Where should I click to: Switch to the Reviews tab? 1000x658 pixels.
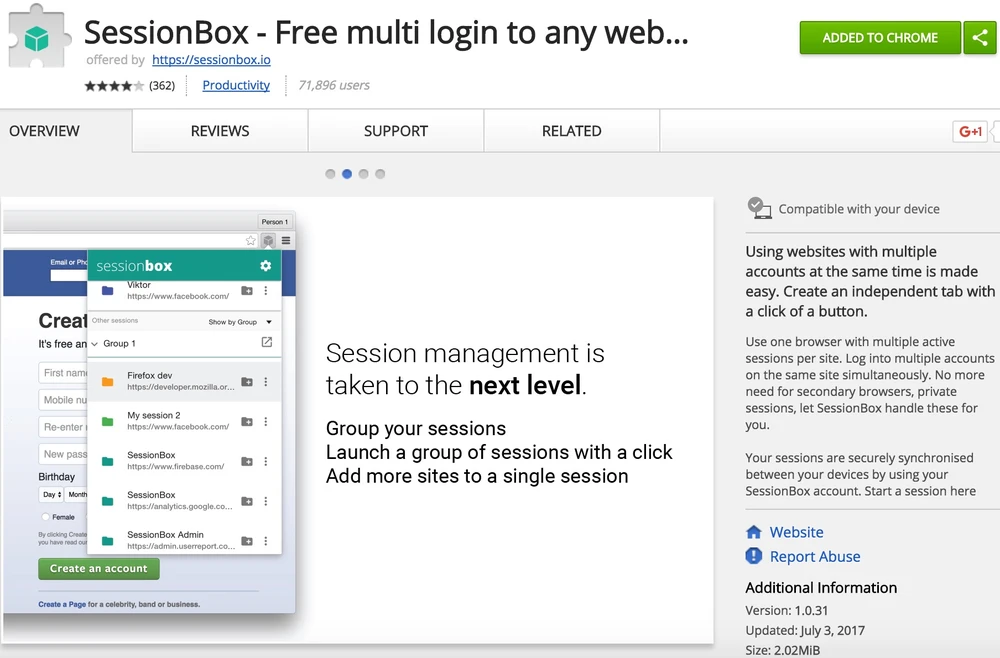pos(220,131)
